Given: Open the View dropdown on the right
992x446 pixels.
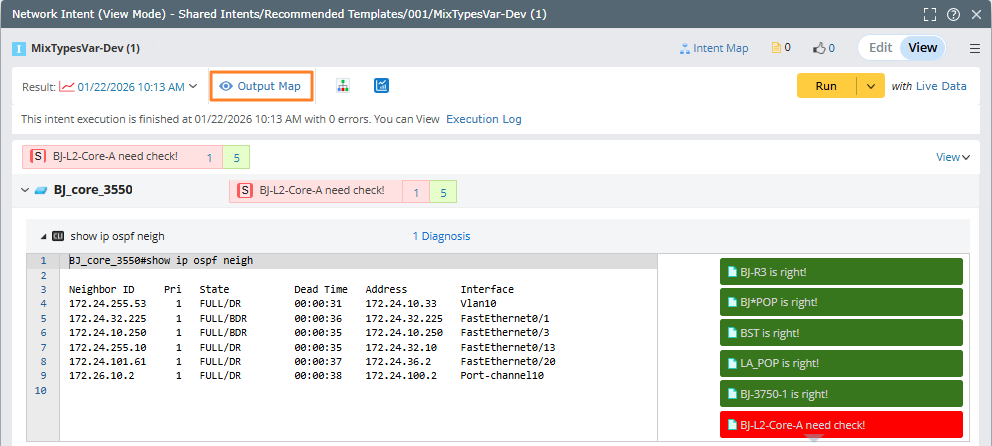Looking at the screenshot, I should (x=953, y=158).
